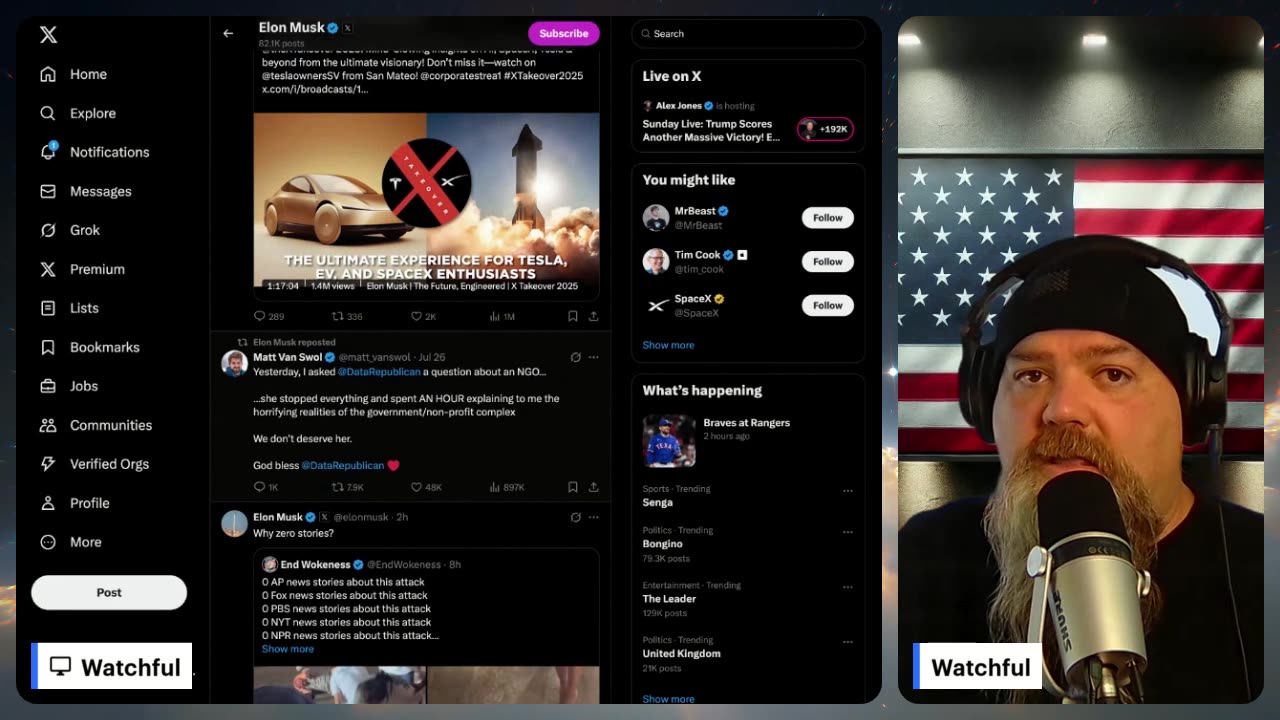The width and height of the screenshot is (1280, 720).
Task: Open more options for United Kingdom trend
Action: [x=847, y=641]
